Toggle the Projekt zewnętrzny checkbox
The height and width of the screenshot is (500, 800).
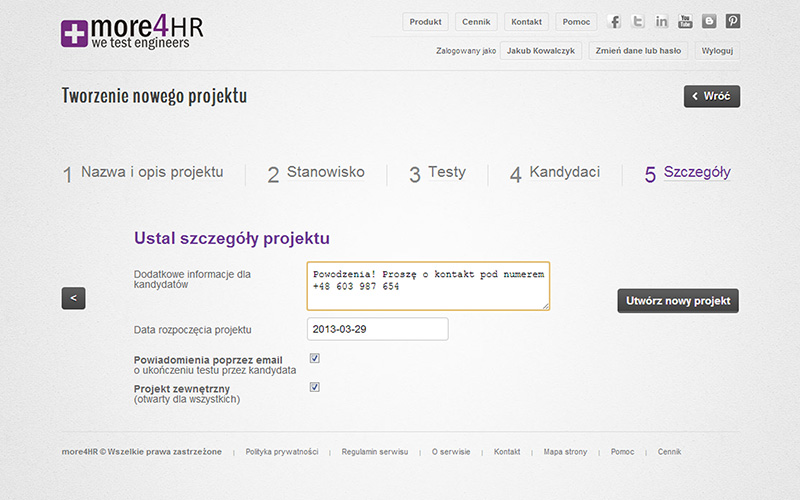click(x=315, y=387)
